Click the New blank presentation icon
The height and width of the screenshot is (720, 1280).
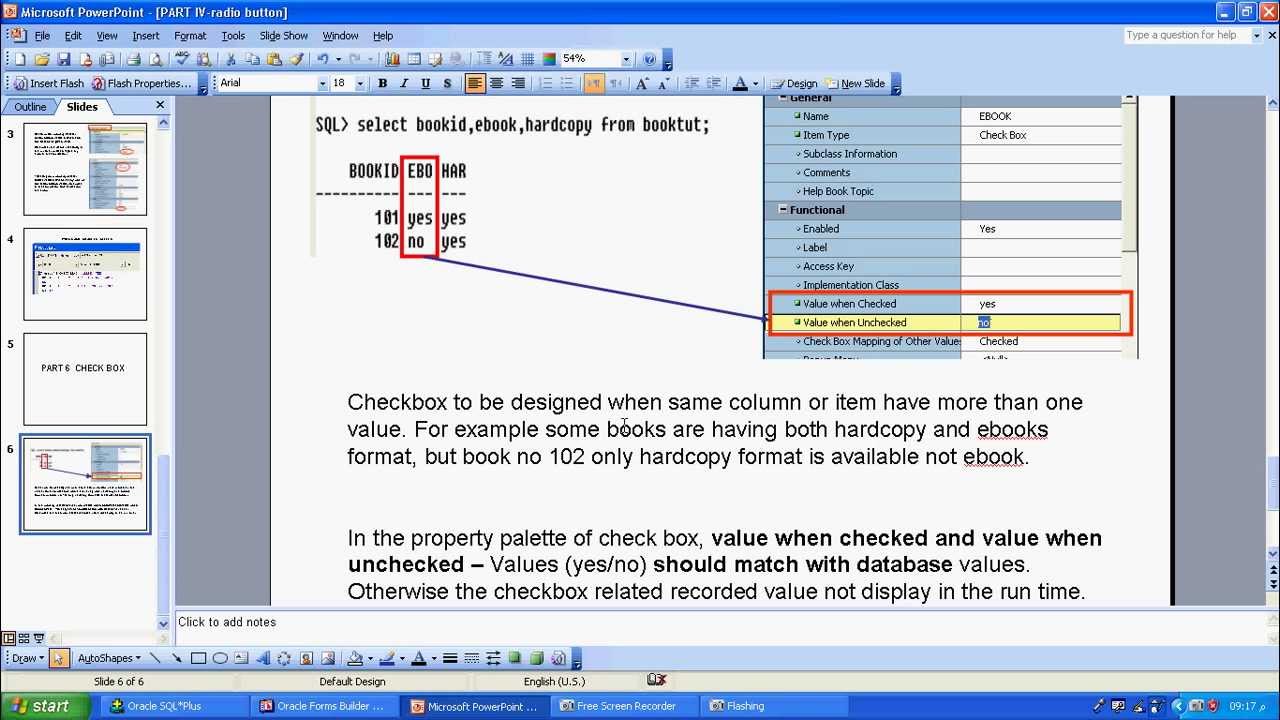pos(20,59)
